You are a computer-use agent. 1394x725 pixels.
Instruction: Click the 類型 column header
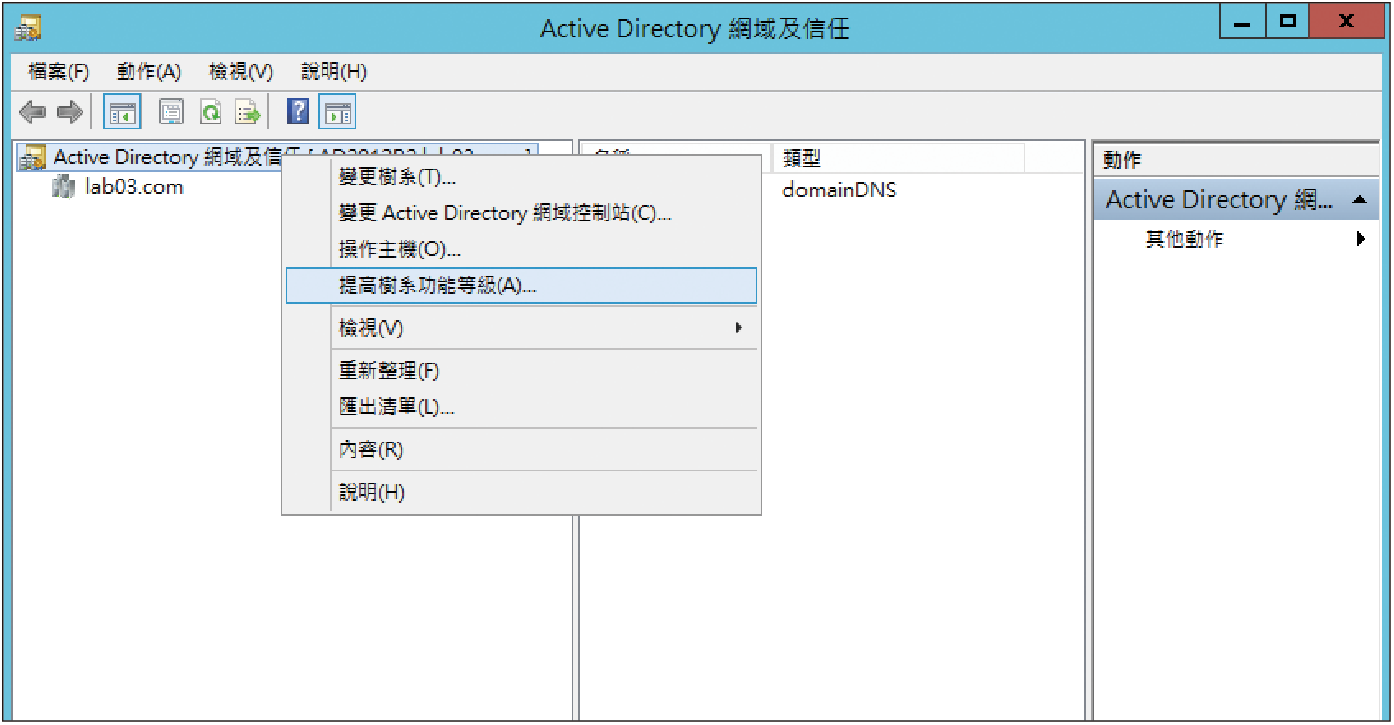(x=898, y=159)
